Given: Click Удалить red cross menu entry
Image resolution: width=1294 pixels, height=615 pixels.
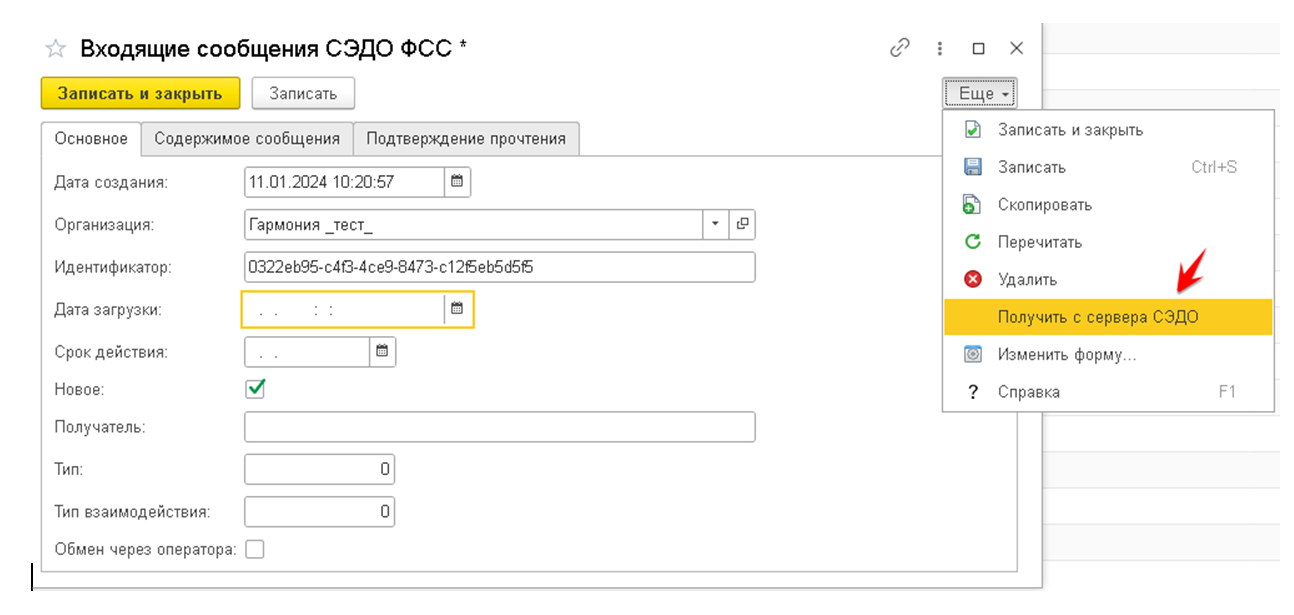Looking at the screenshot, I should click(x=1027, y=280).
